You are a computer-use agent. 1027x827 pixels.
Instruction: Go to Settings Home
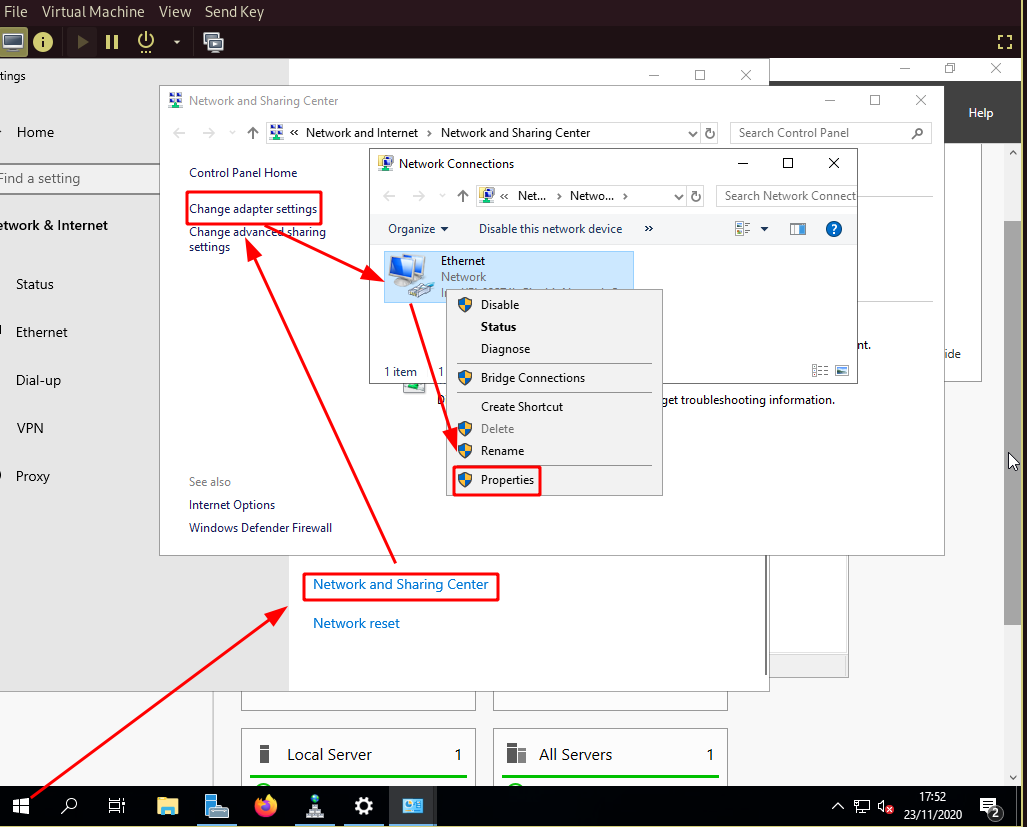coord(35,132)
